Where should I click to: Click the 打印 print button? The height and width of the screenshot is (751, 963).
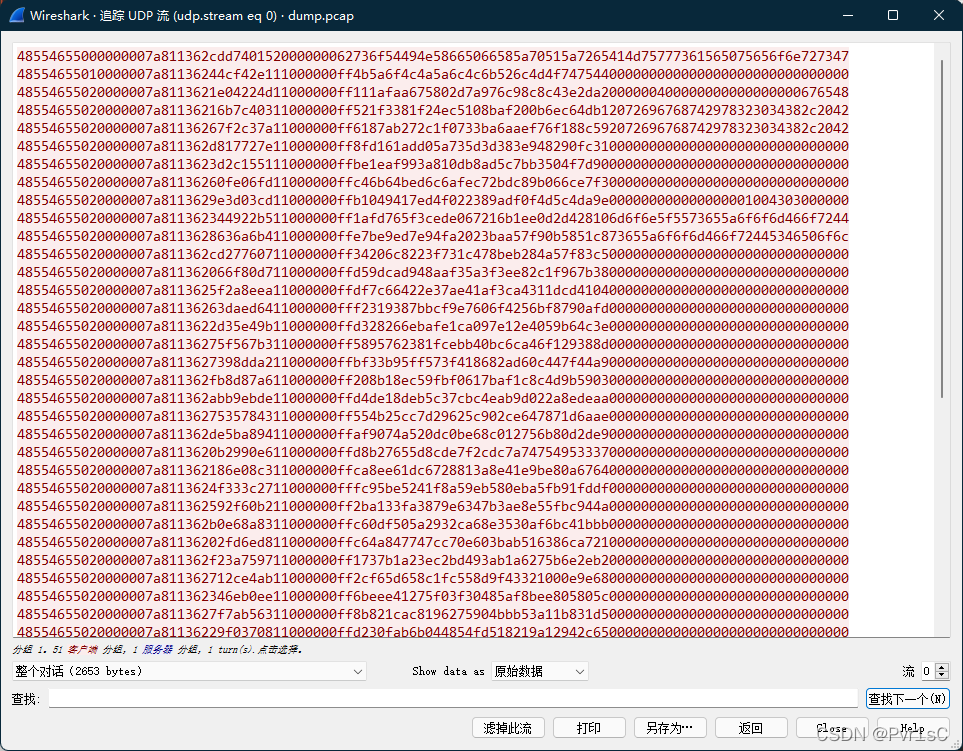[x=589, y=728]
